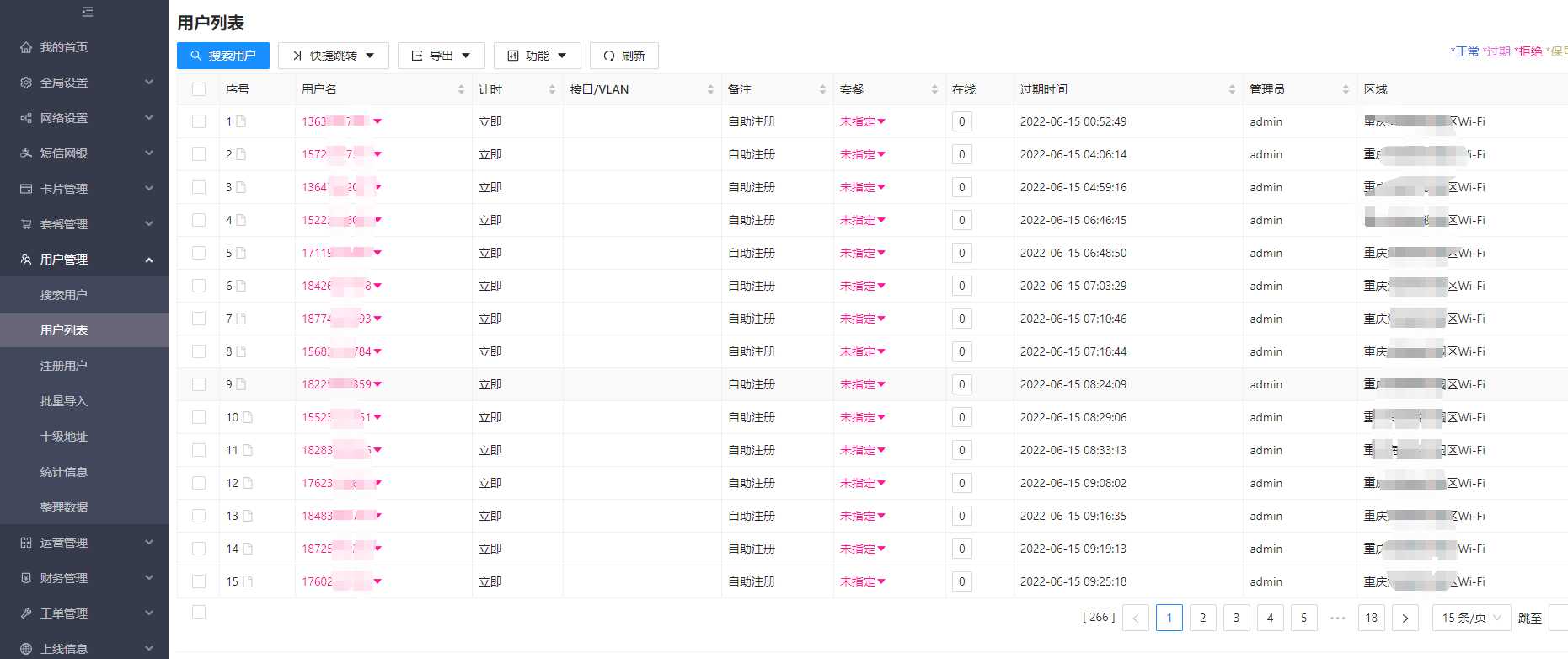Click the 跳至 page jump input field
The image size is (1568, 659).
(x=1558, y=618)
